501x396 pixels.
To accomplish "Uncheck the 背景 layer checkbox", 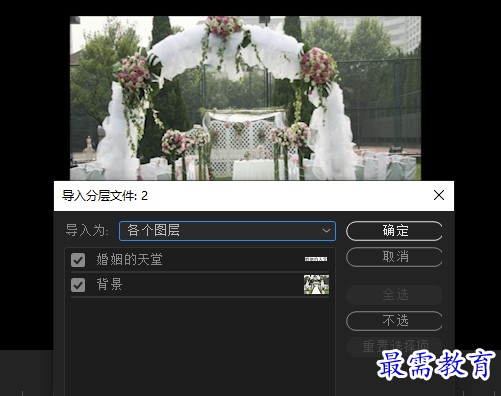I will click(x=78, y=285).
